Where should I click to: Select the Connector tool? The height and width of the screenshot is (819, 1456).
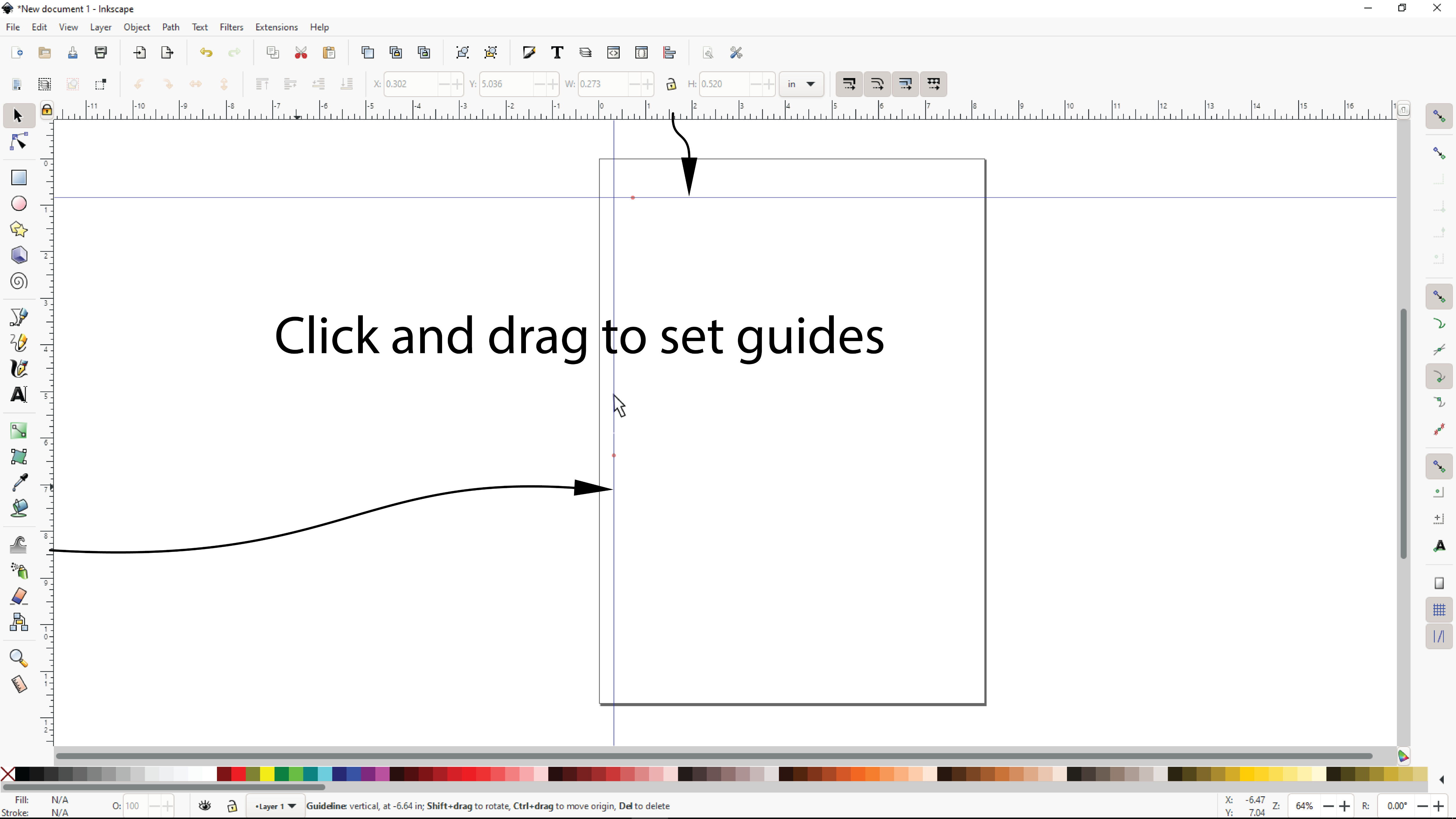click(19, 623)
